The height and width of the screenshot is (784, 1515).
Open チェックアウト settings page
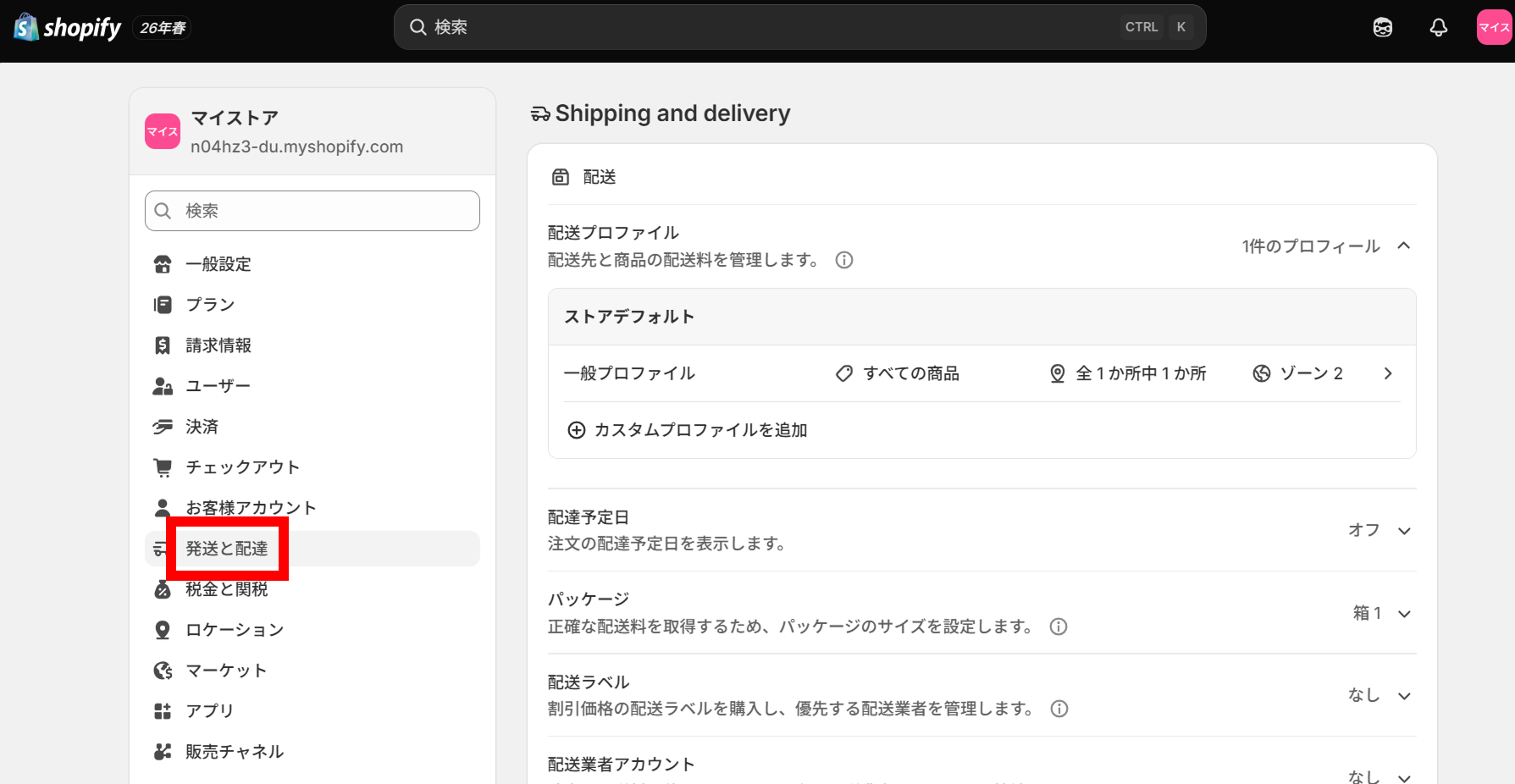(312, 467)
